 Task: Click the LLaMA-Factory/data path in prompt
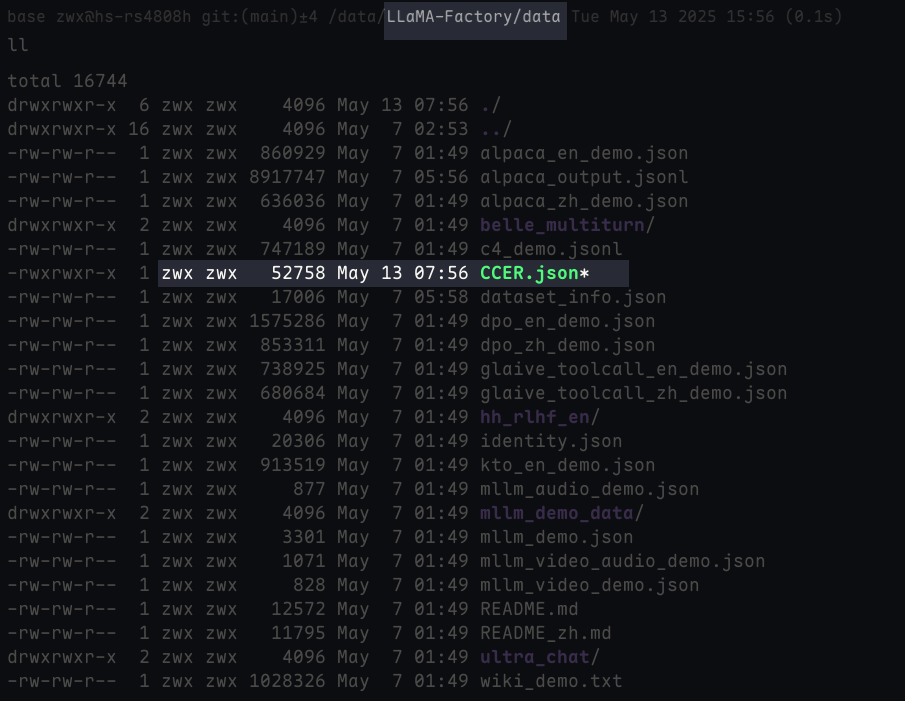(475, 17)
